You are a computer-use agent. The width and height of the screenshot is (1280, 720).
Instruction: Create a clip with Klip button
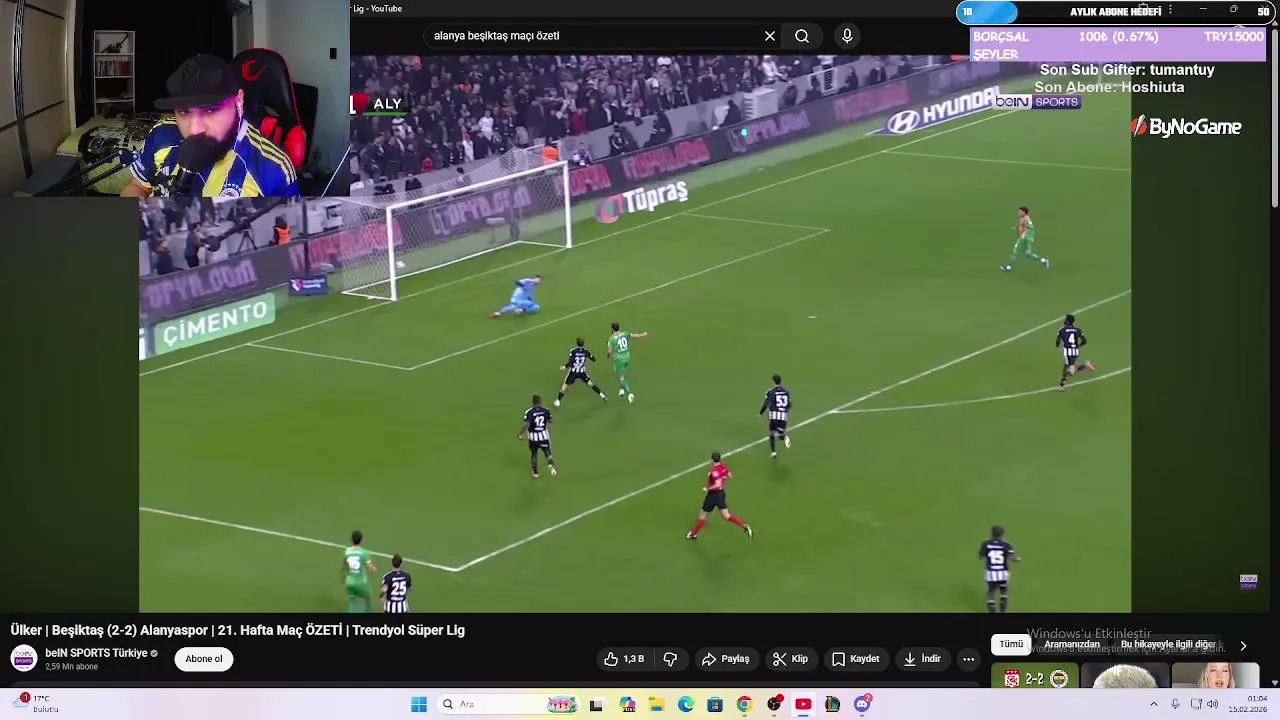790,659
